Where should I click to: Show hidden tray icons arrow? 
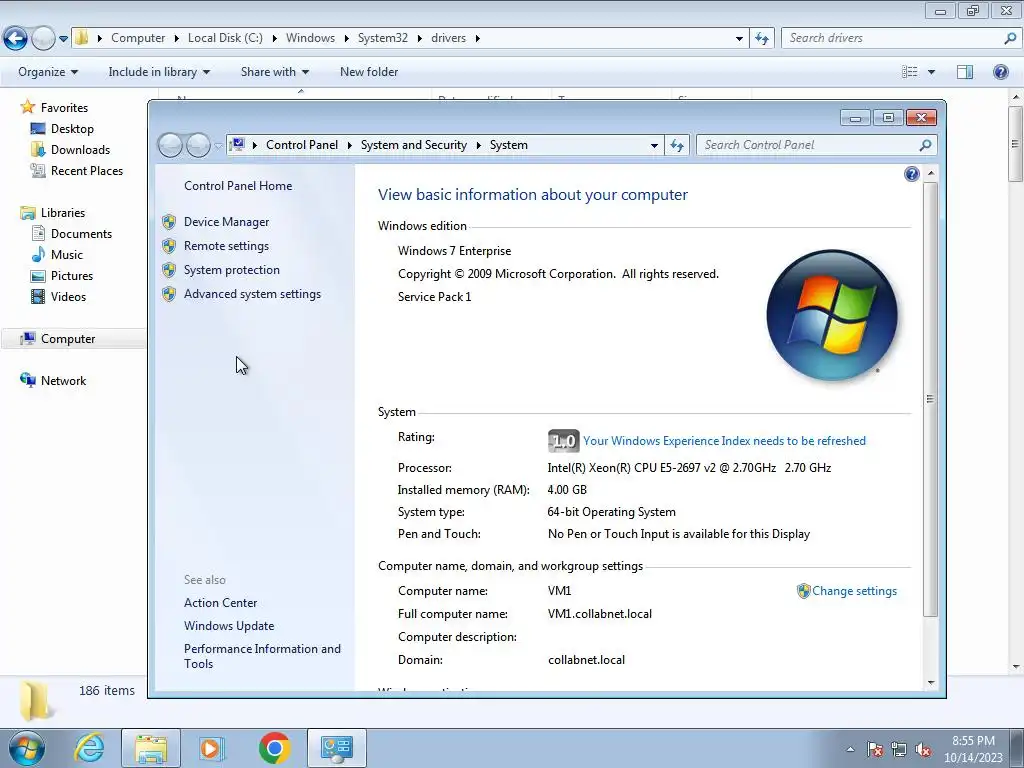coord(850,750)
